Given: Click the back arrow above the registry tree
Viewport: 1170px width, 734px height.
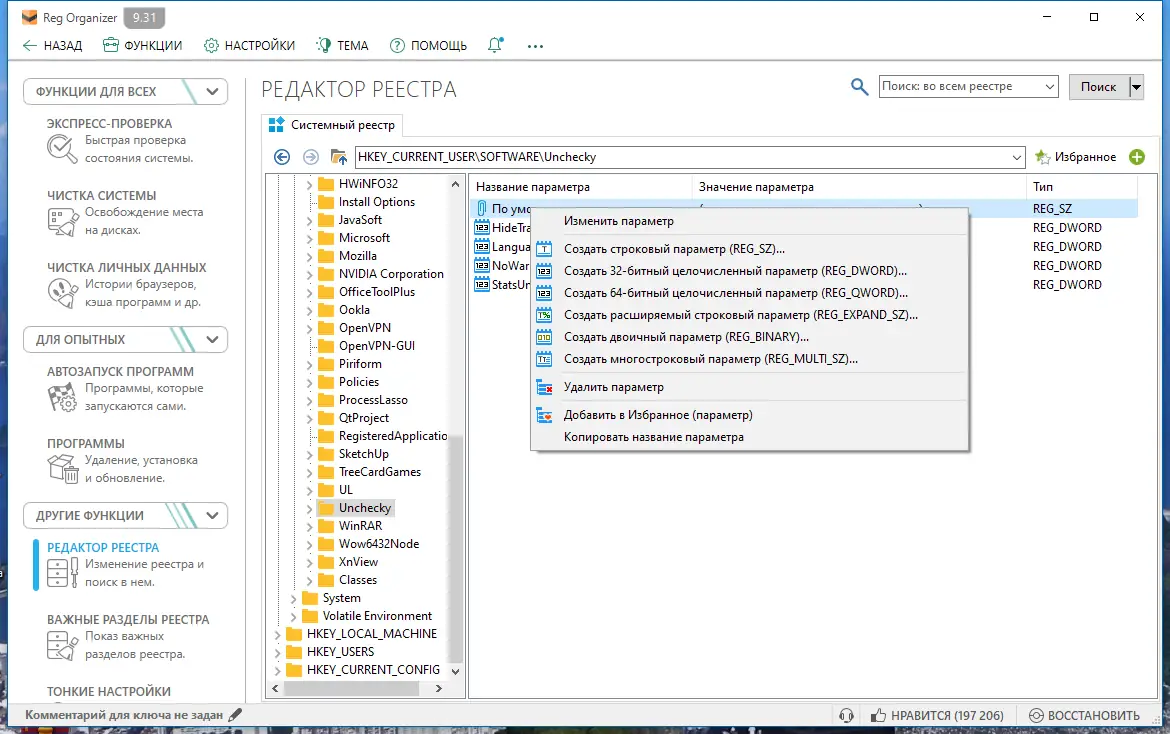Looking at the screenshot, I should pos(282,157).
